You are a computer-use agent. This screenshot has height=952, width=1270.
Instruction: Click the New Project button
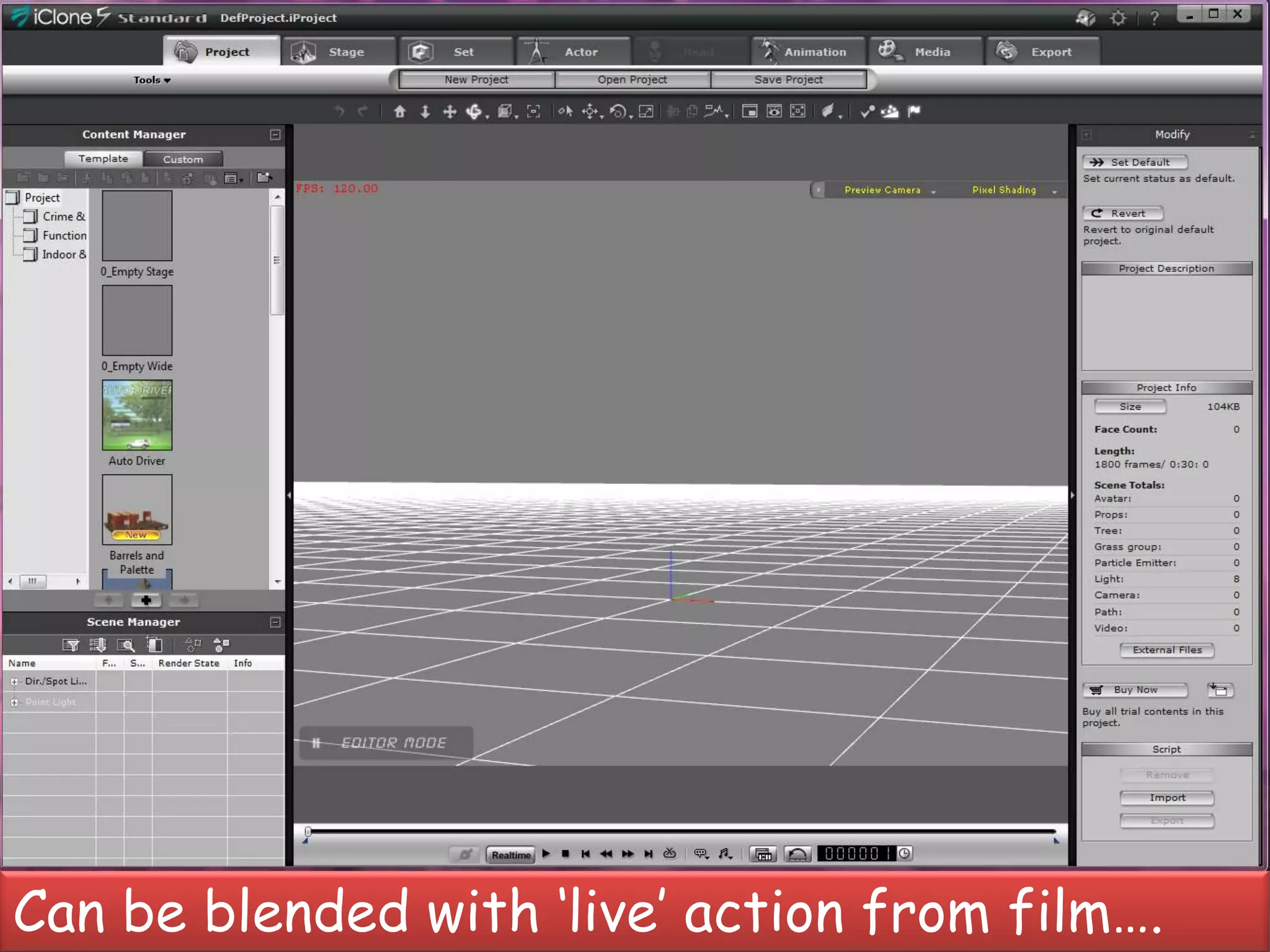point(476,80)
